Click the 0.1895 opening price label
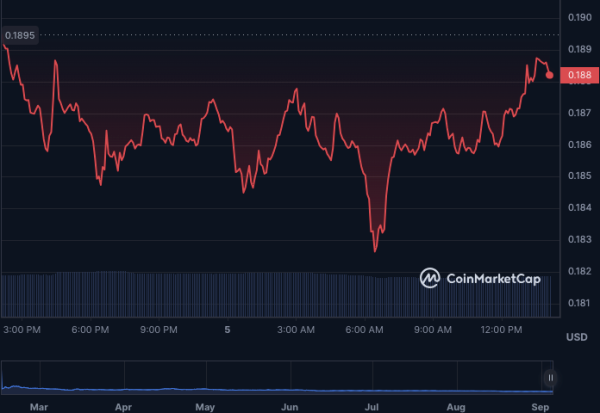 [20, 35]
